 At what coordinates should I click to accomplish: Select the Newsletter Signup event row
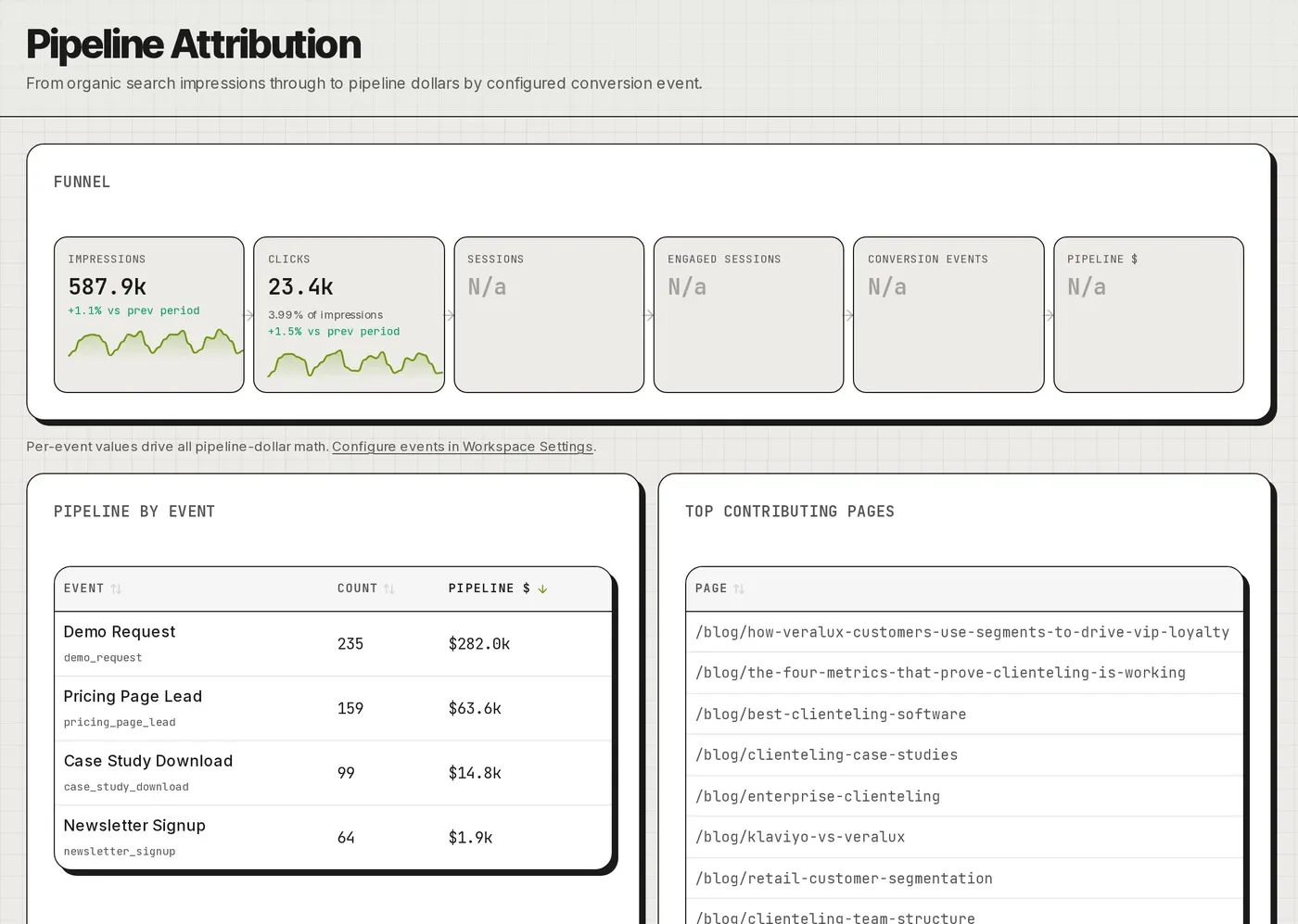click(x=333, y=838)
